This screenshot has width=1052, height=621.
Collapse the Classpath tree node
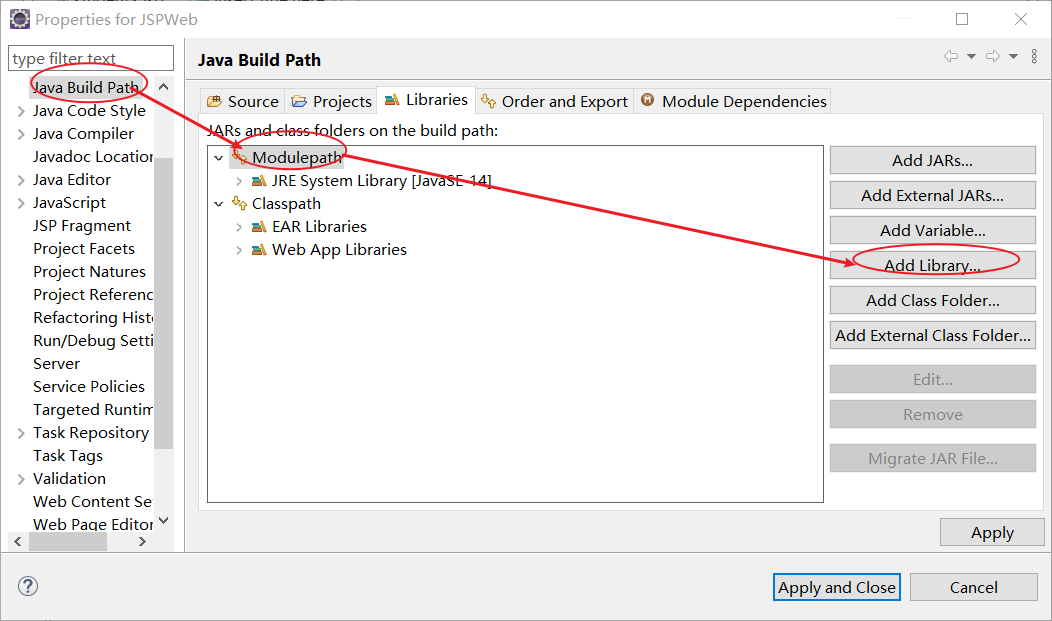coord(219,204)
